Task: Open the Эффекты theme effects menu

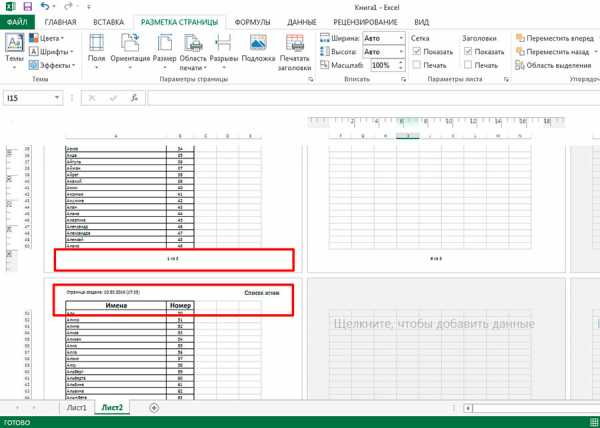Action: 52,65
